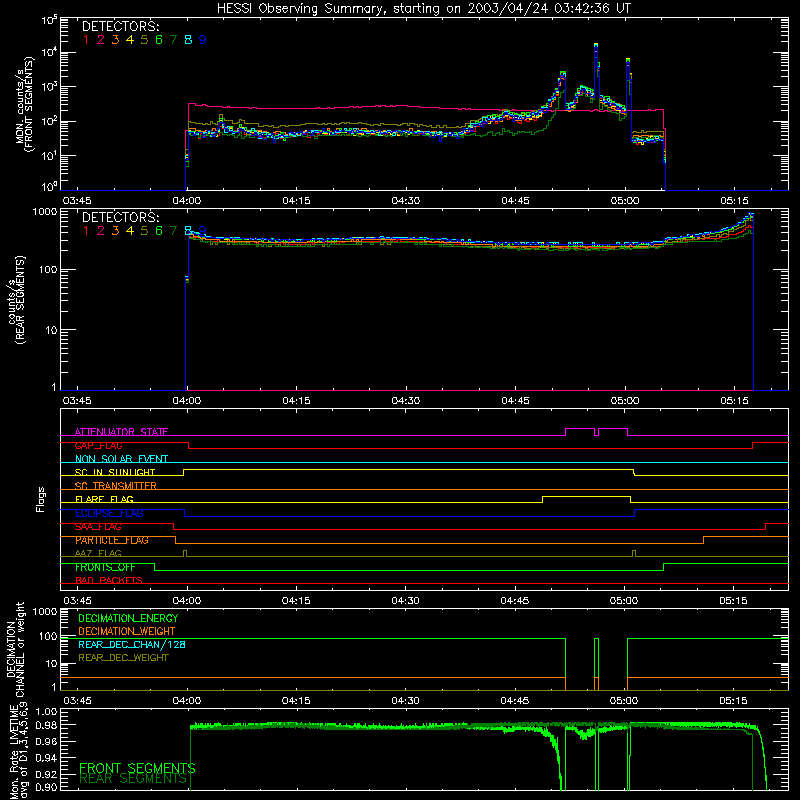The image size is (800, 800).
Task: Click the MON. counts/s (FRONT SEGMENTS) axis label
Action: [x=24, y=104]
